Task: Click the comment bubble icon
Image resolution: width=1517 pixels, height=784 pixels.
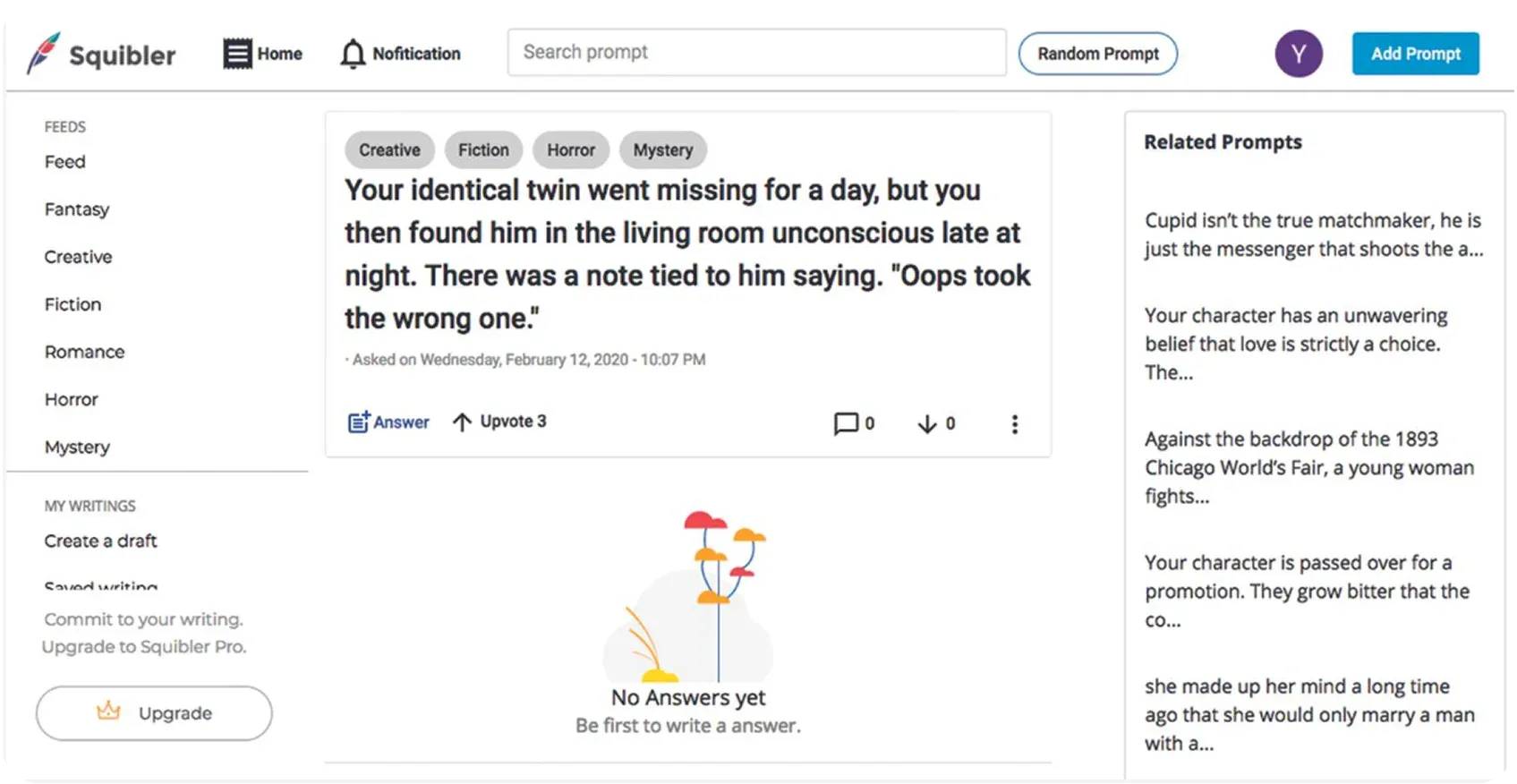Action: 845,423
